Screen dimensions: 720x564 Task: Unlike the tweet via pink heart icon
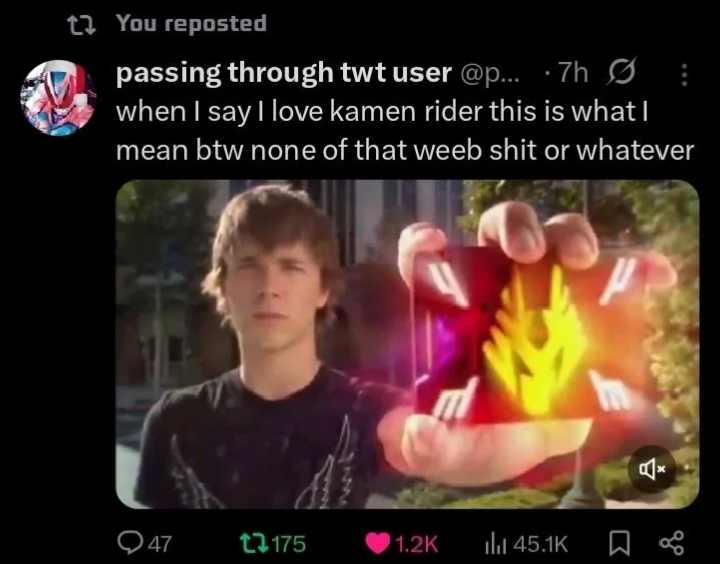point(377,544)
